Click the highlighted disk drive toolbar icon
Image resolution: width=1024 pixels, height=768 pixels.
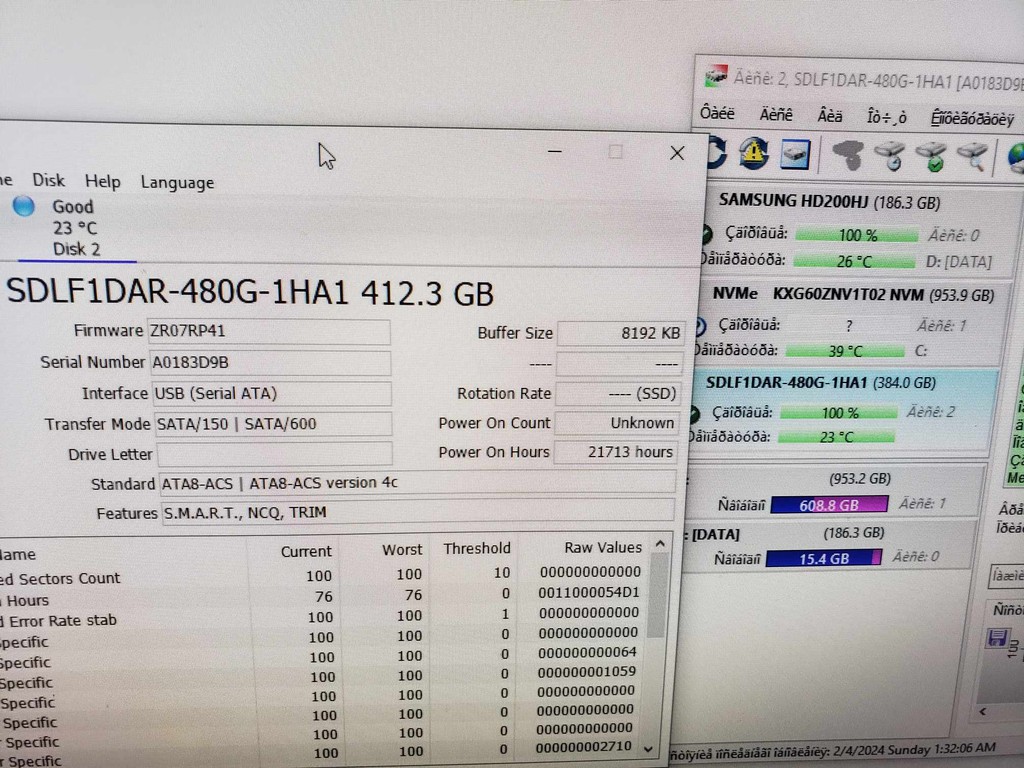[x=795, y=155]
